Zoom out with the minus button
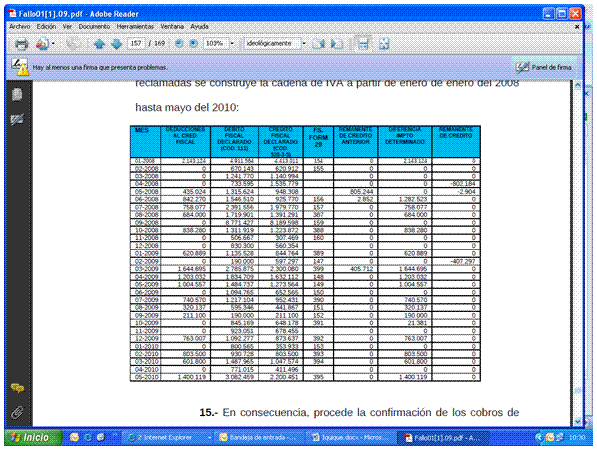The width and height of the screenshot is (597, 449). (179, 43)
